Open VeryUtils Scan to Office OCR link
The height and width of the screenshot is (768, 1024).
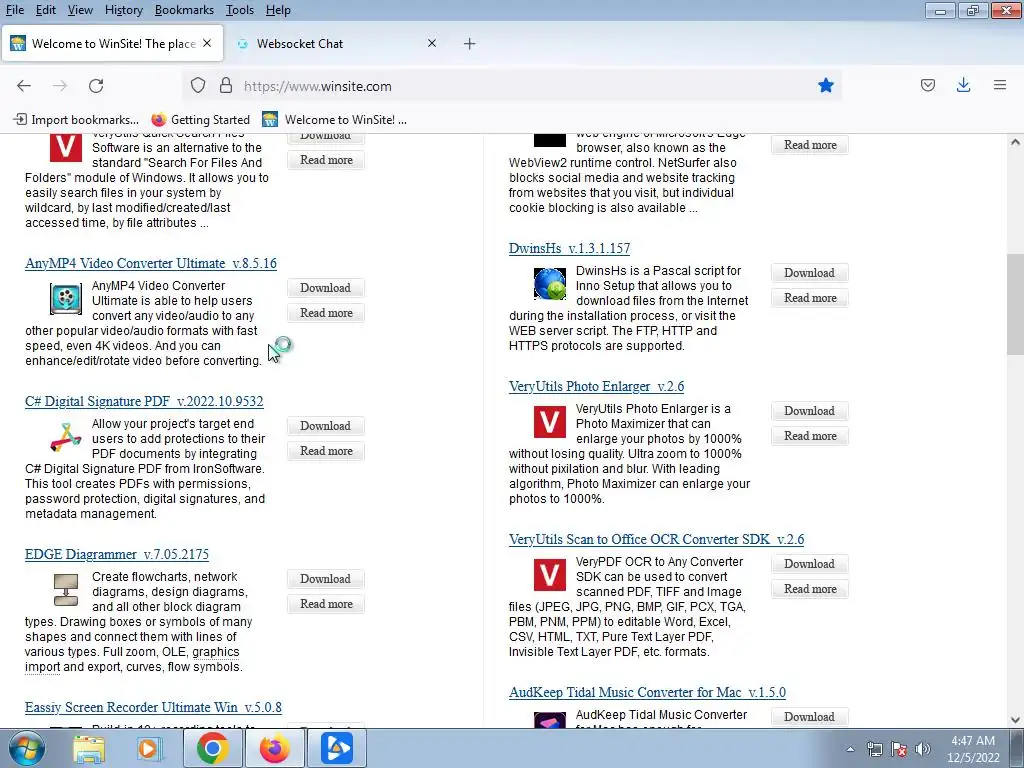[x=656, y=539]
